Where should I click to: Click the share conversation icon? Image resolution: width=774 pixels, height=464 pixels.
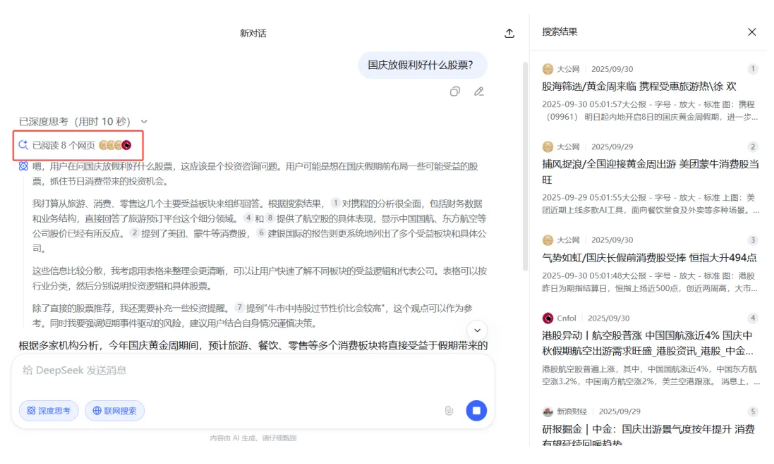[509, 33]
